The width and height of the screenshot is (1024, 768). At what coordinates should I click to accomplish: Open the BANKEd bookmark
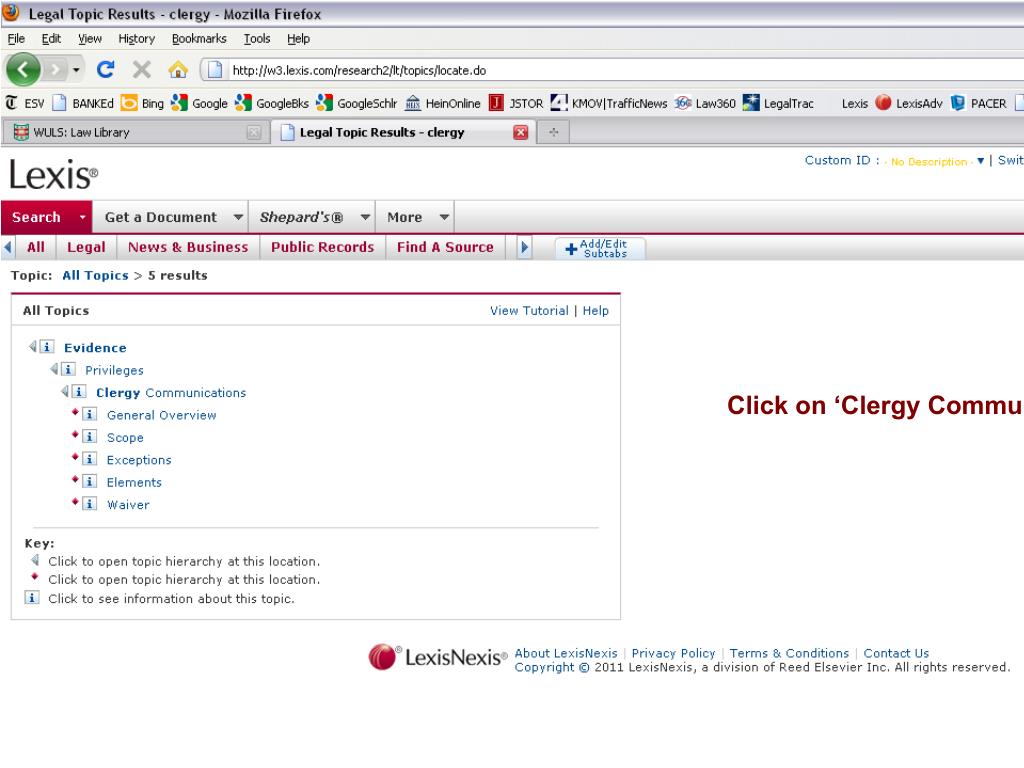click(83, 103)
